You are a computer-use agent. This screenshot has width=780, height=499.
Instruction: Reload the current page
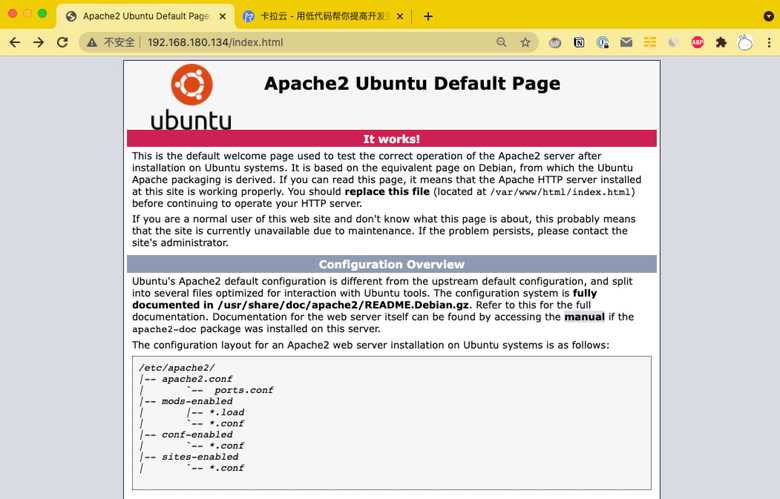point(62,42)
